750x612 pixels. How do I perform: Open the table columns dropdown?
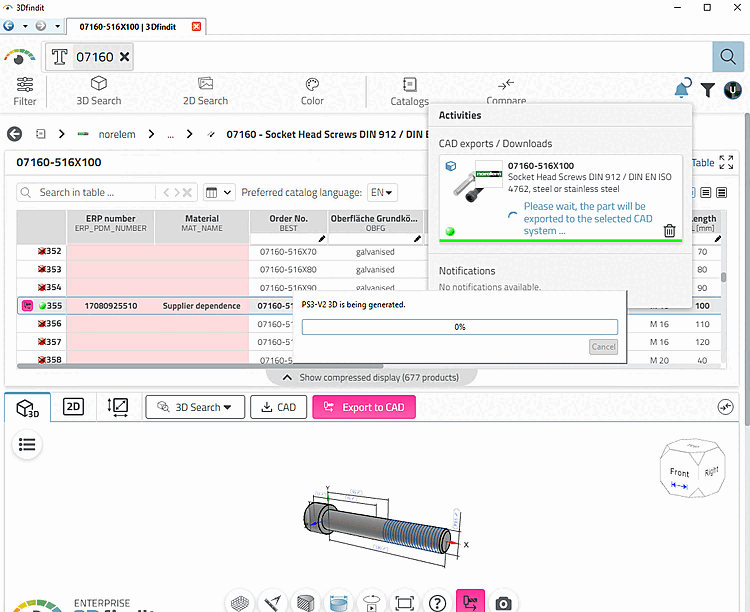point(219,192)
